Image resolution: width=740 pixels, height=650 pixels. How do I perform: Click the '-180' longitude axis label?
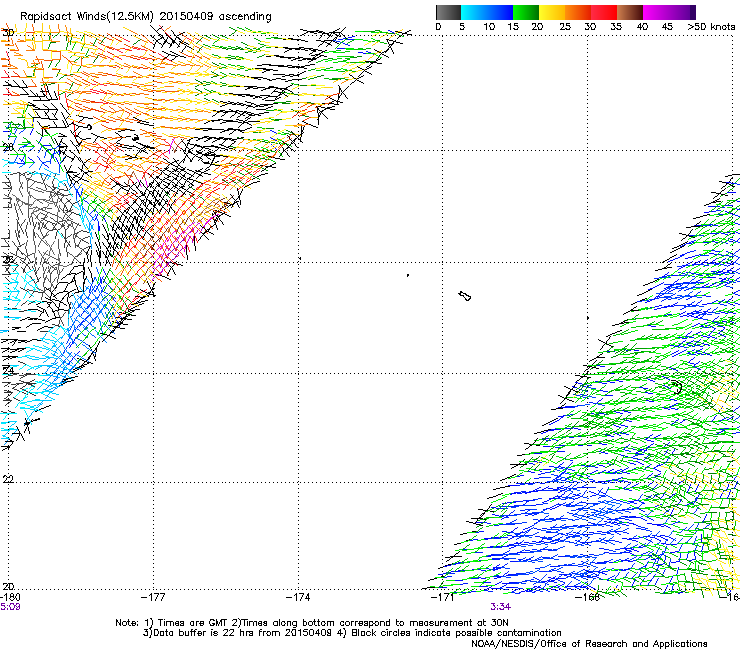(x=9, y=597)
